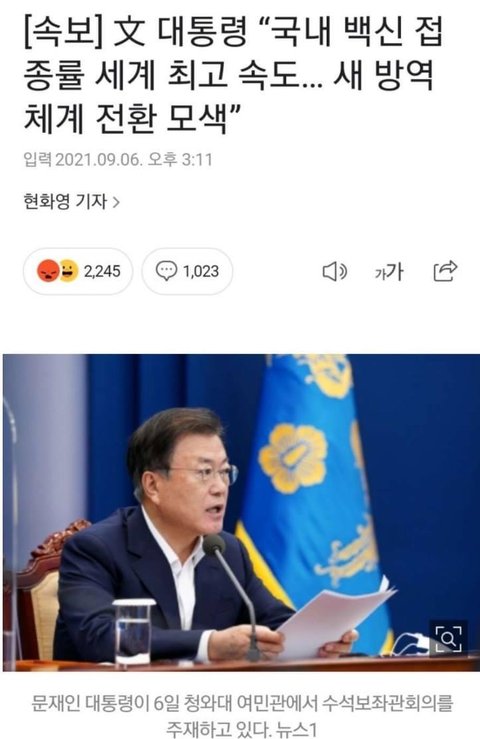Open the president press photo
The width and height of the screenshot is (480, 739).
pyautogui.click(x=241, y=512)
